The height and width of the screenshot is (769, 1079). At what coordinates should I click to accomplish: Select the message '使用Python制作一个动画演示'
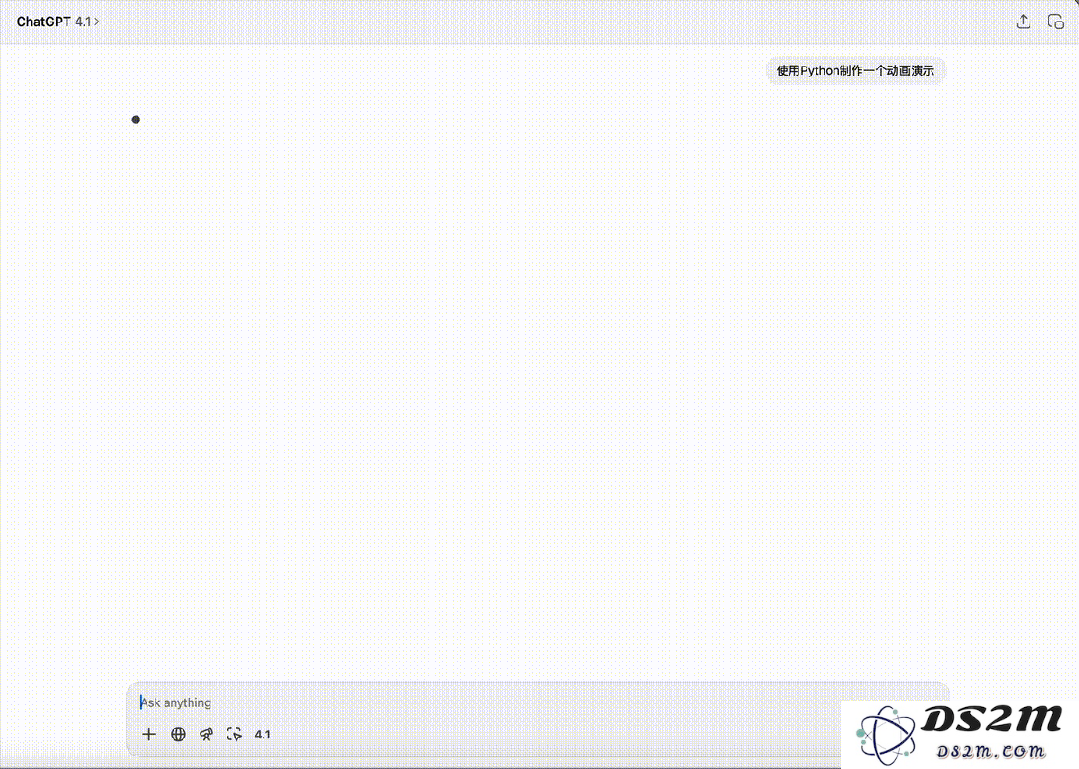tap(855, 71)
